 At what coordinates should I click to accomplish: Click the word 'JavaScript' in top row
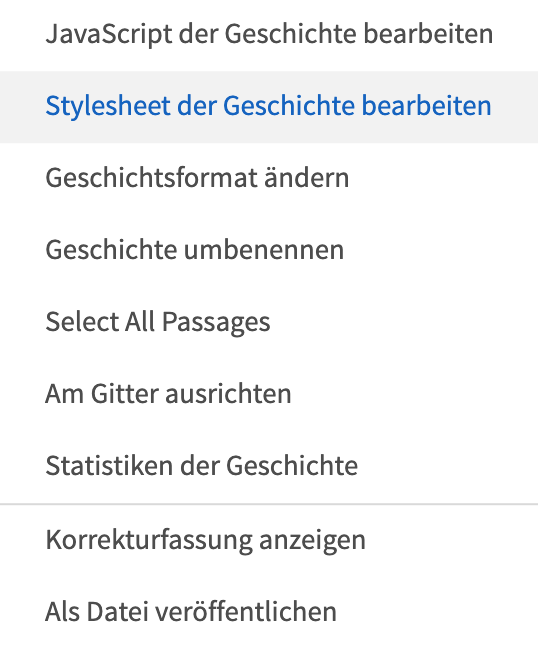pos(108,35)
